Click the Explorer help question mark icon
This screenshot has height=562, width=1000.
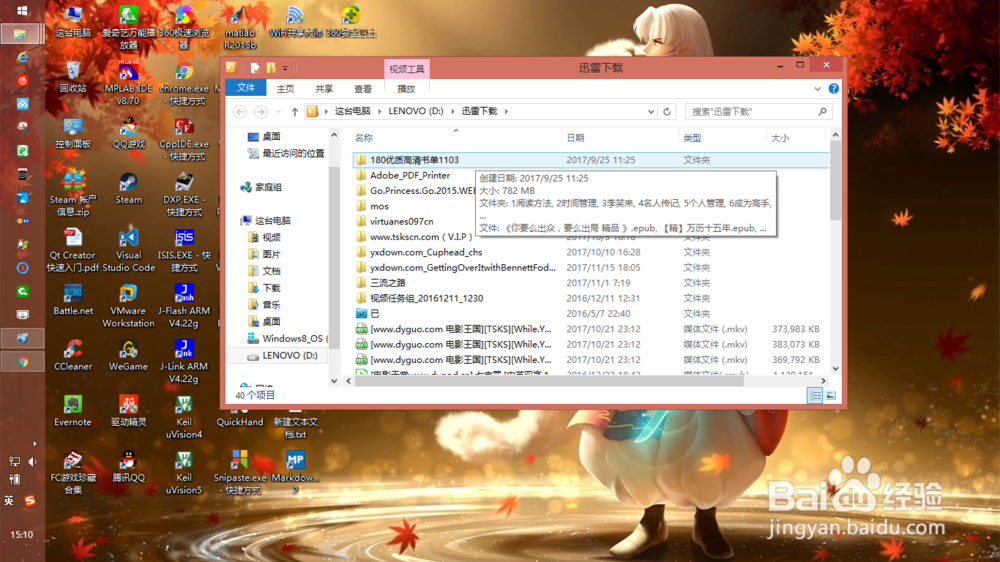tap(834, 89)
